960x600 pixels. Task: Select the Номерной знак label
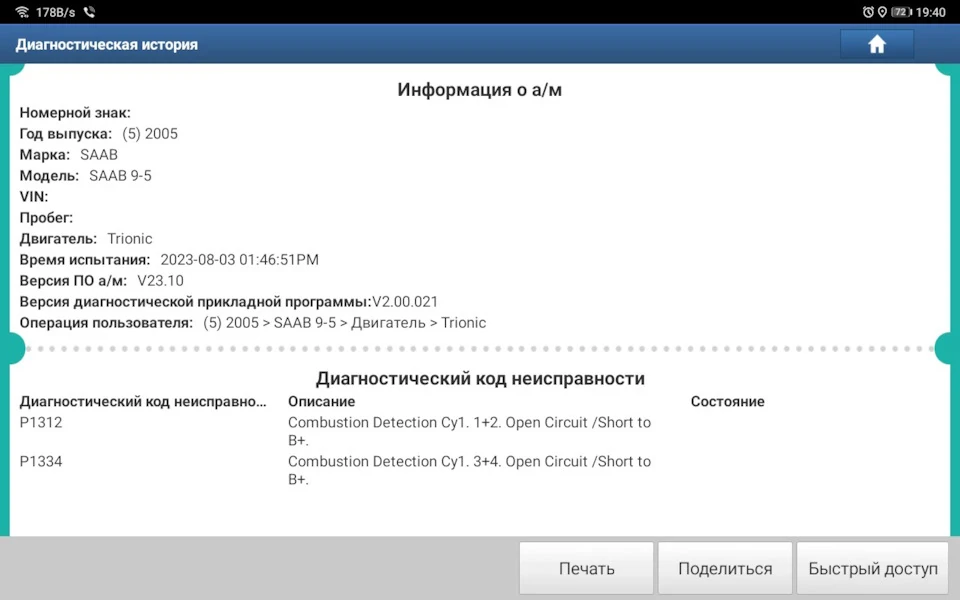coord(75,113)
